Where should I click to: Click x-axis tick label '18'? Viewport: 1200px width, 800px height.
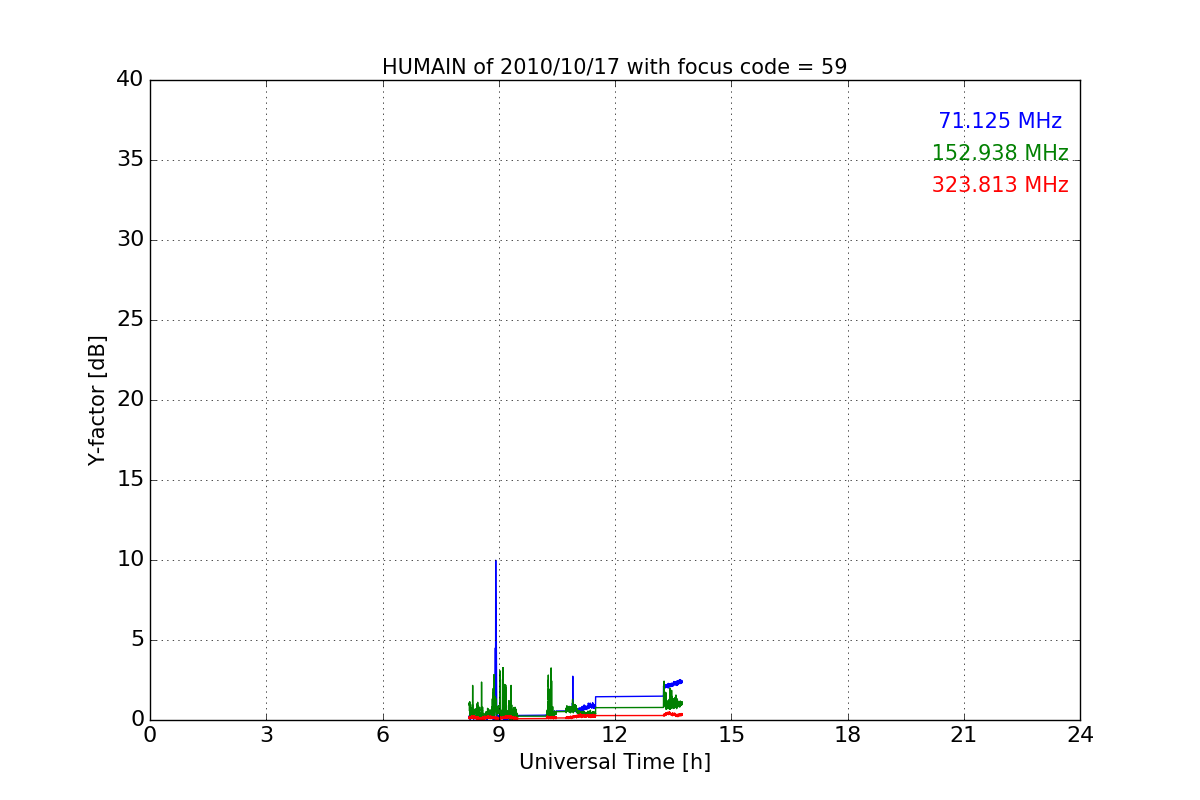coord(848,735)
